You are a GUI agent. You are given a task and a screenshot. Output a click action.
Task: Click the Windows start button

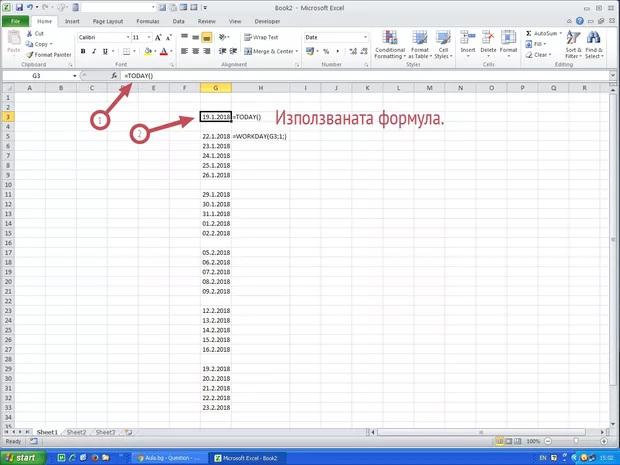click(22, 457)
